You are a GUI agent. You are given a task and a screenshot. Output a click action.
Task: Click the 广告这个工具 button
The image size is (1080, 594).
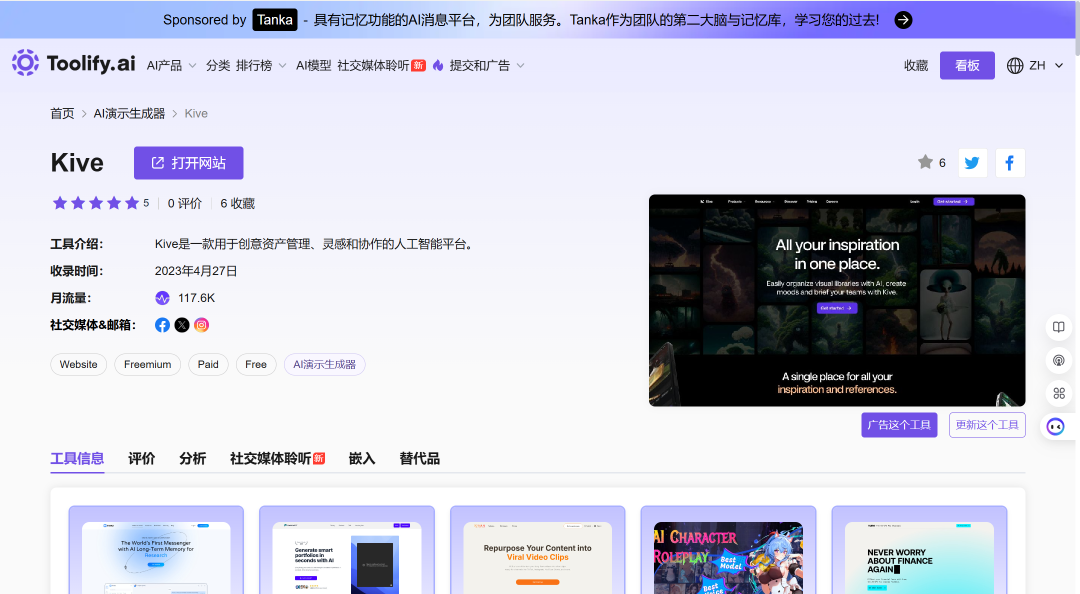tap(899, 425)
